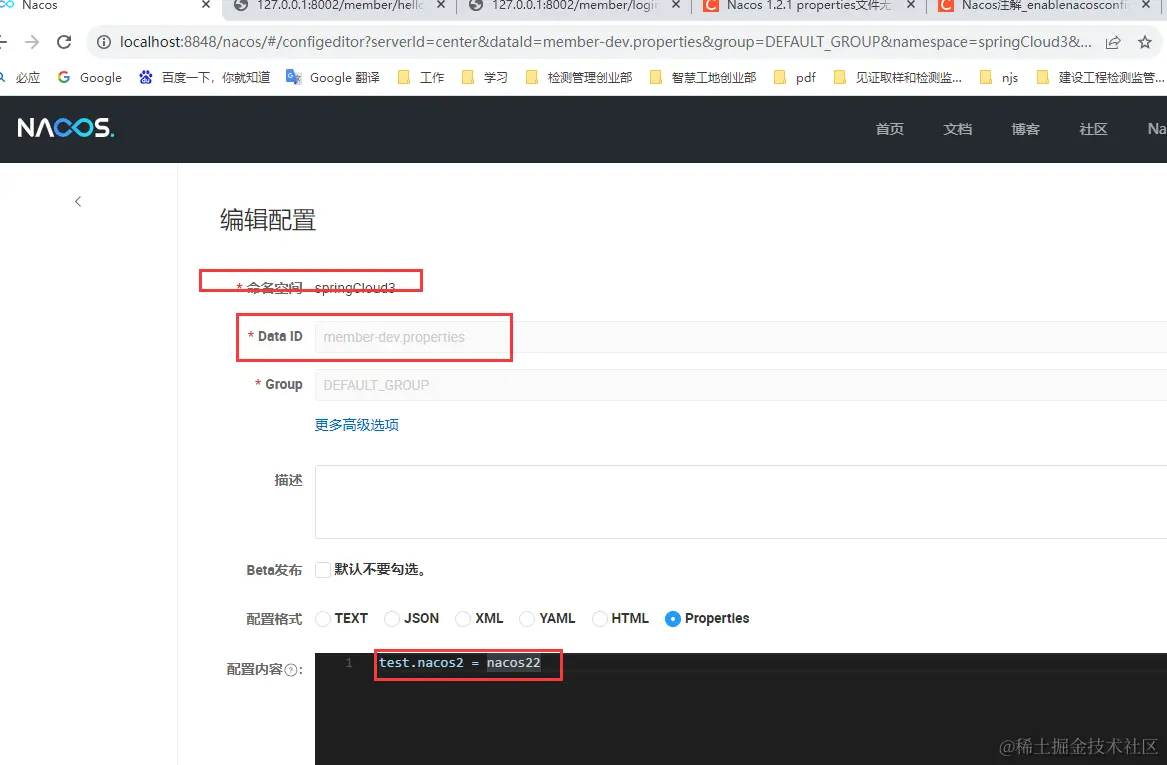Image resolution: width=1167 pixels, height=765 pixels.
Task: Click the address bar URL
Action: 605,42
